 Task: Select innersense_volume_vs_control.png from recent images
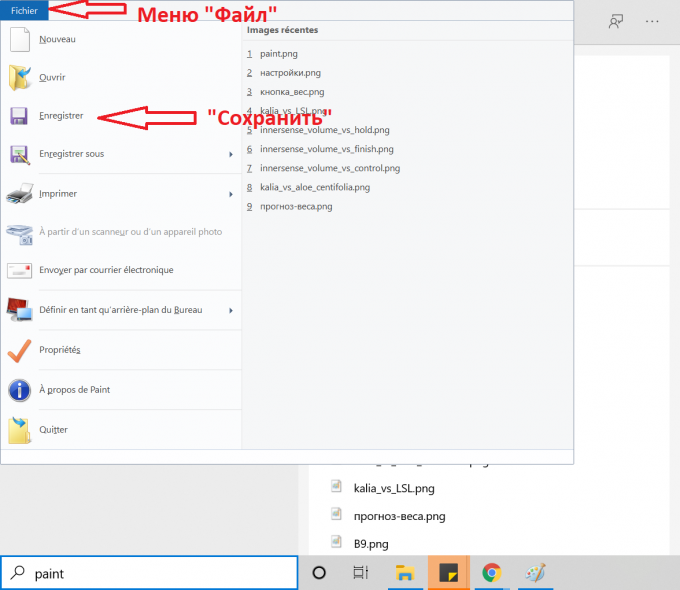click(329, 168)
